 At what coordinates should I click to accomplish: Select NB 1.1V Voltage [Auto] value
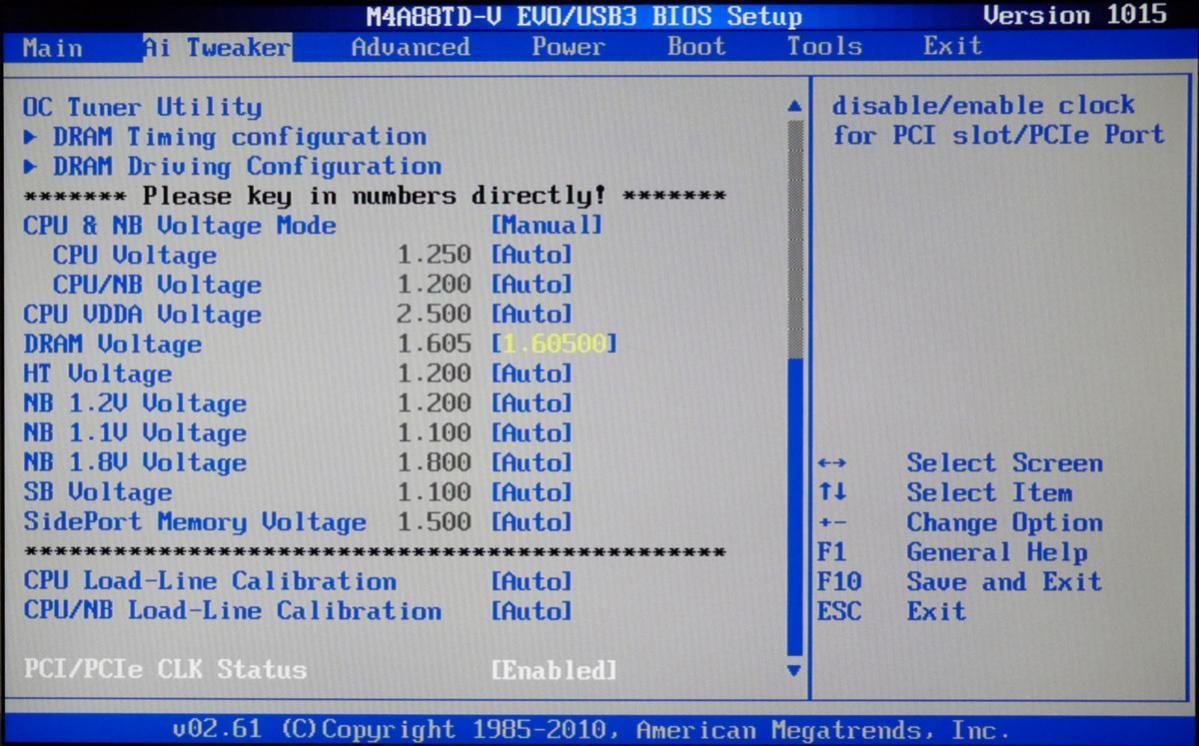(531, 433)
